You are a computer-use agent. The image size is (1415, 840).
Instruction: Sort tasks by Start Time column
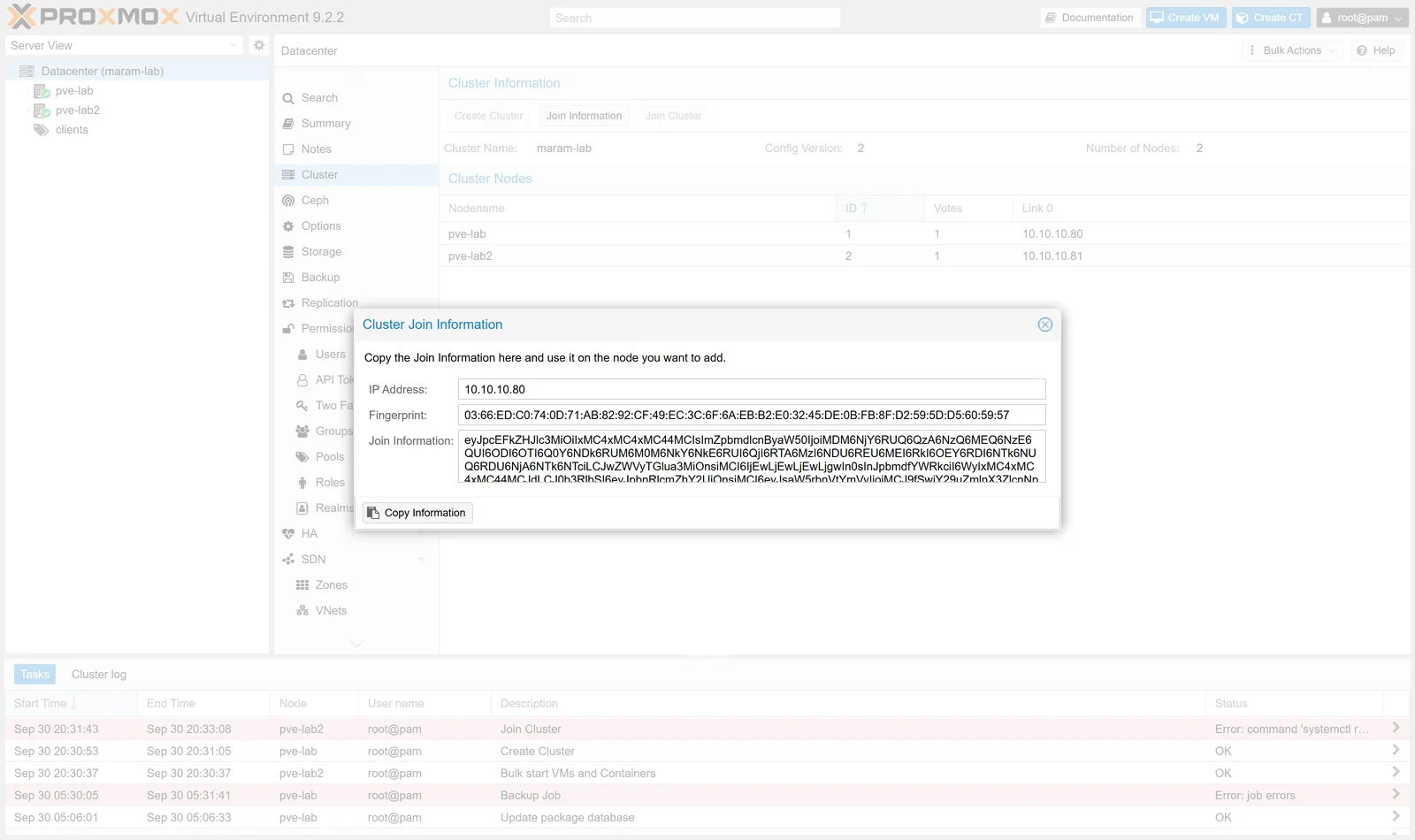click(x=71, y=704)
